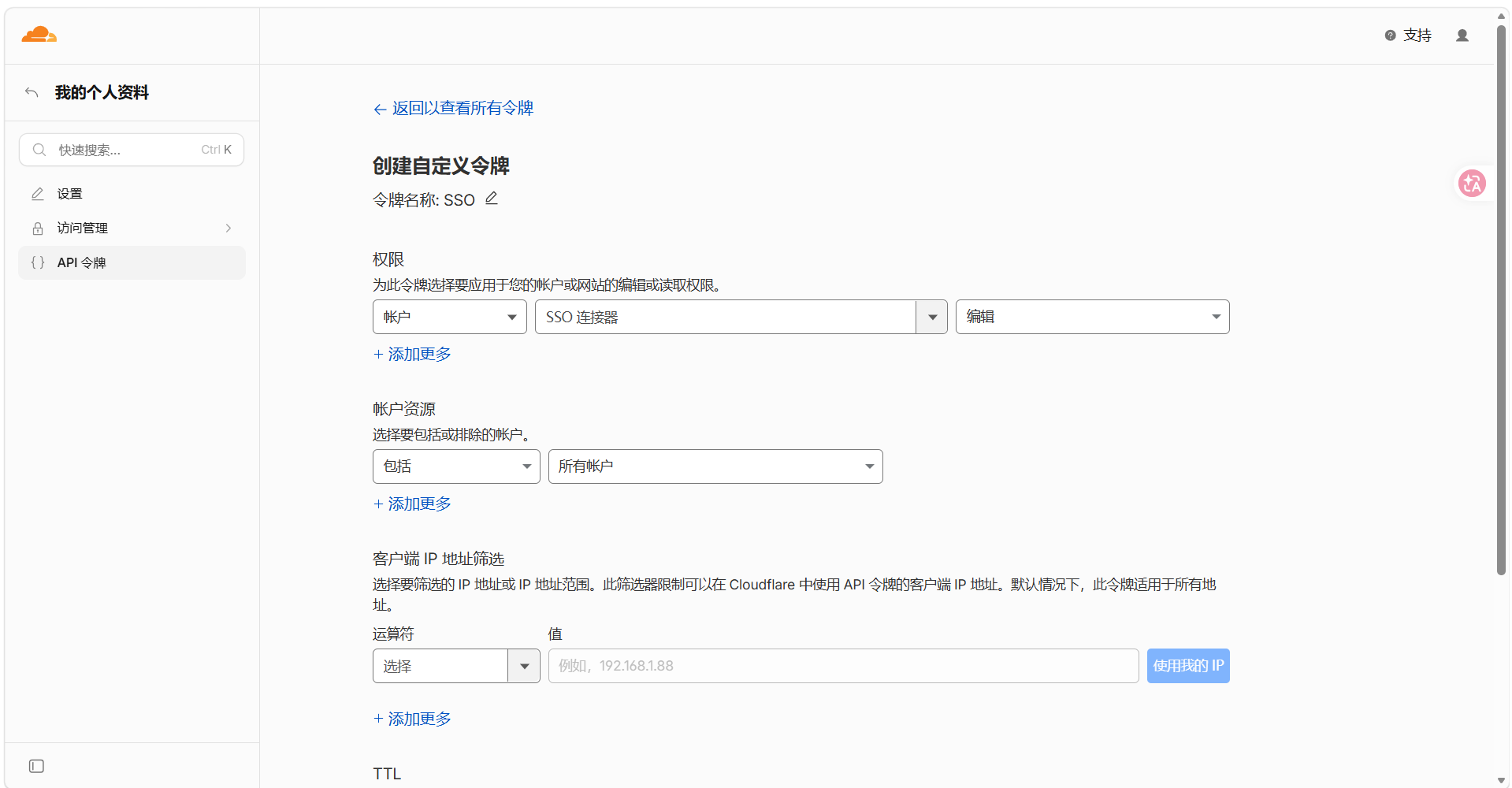The width and height of the screenshot is (1512, 788).
Task: Click the 客户端 IP 地址筛选 section label
Action: point(439,559)
